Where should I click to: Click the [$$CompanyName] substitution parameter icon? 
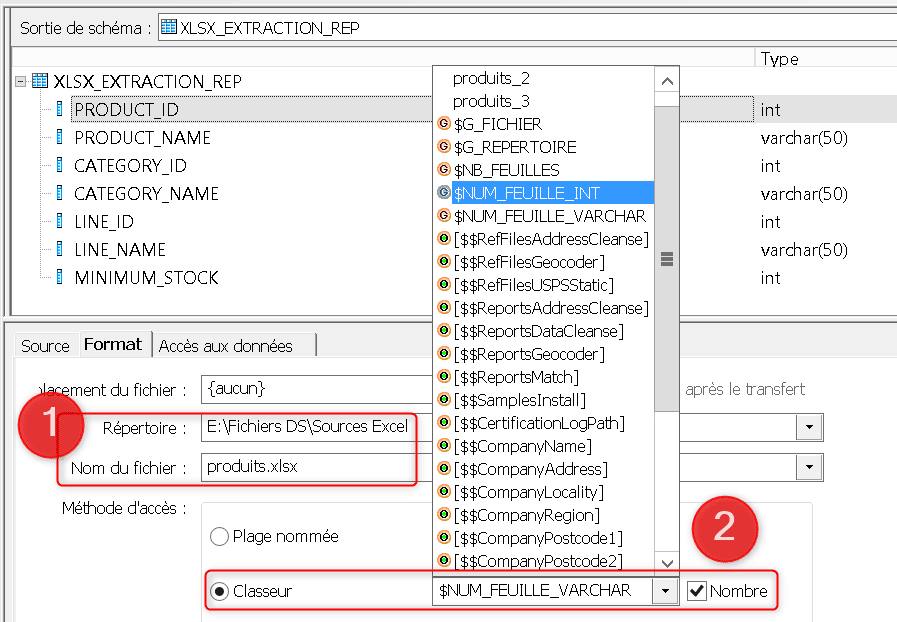pos(444,446)
